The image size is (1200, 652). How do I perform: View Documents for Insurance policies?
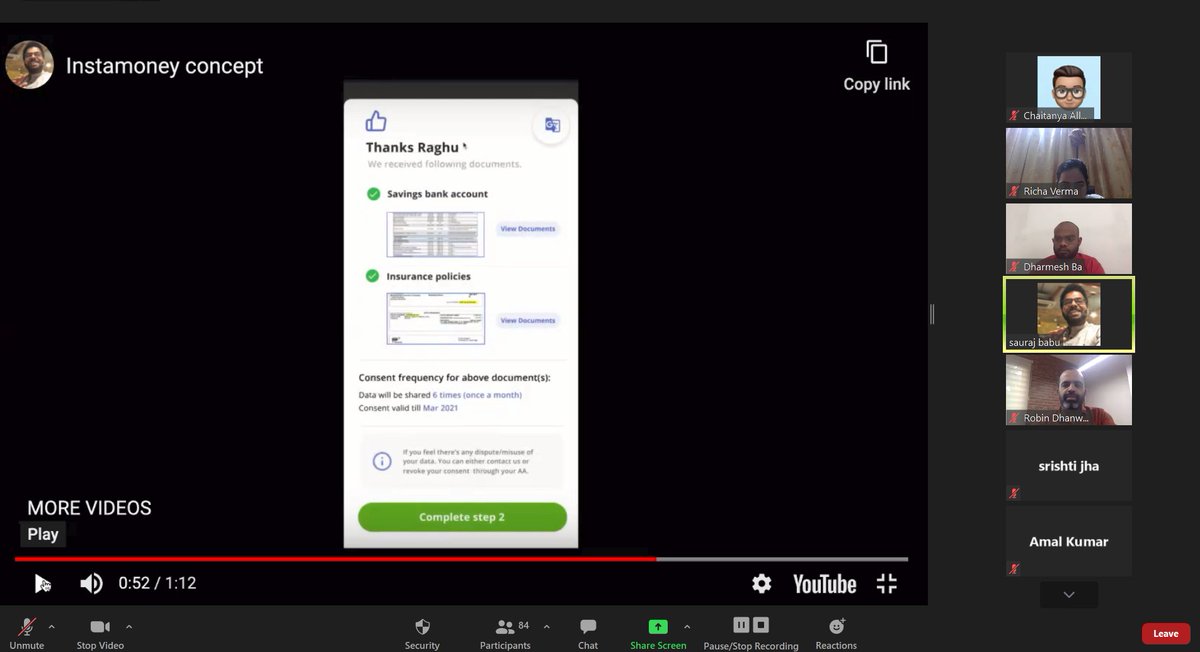[x=527, y=320]
